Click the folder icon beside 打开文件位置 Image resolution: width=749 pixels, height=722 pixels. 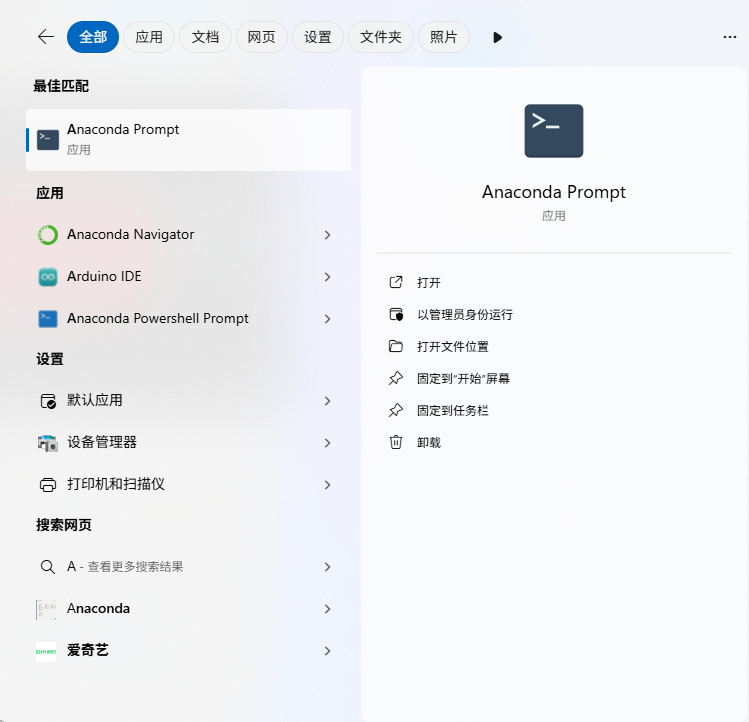pos(396,346)
